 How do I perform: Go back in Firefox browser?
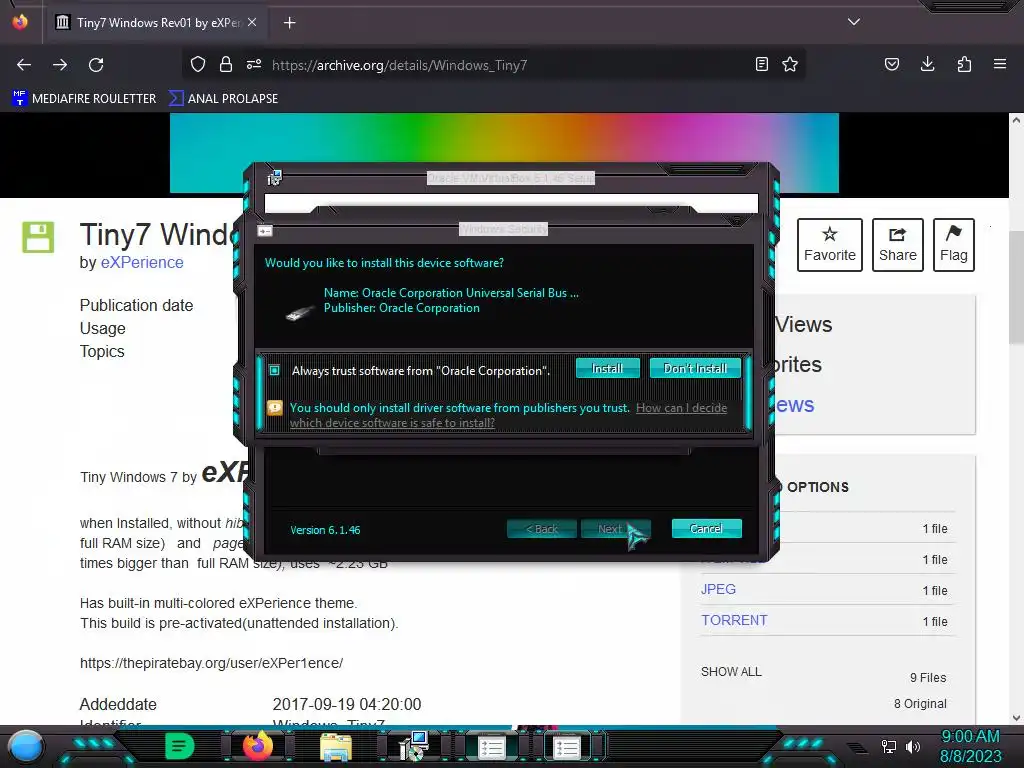tap(24, 65)
